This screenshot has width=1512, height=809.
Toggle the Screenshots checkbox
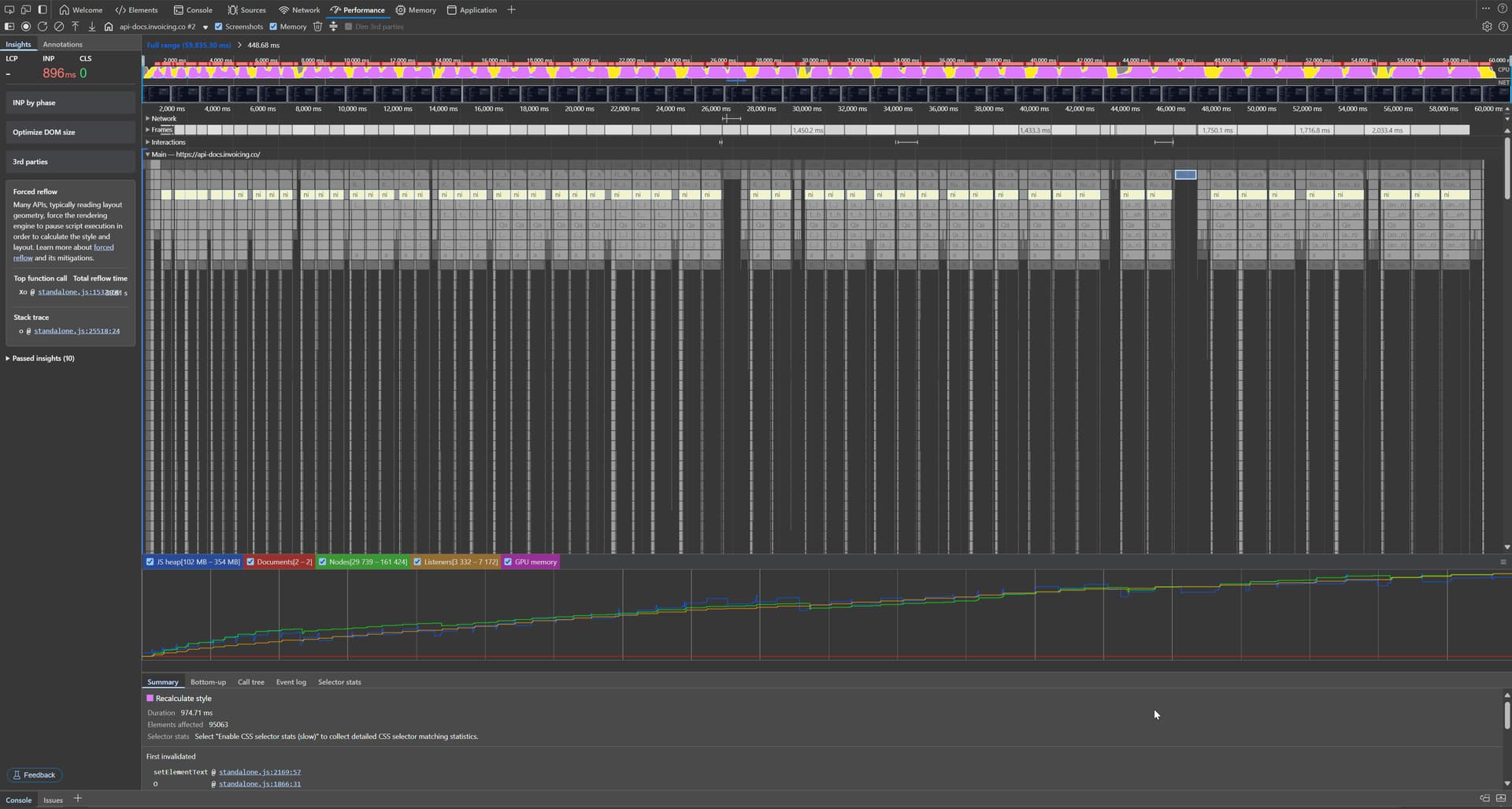tap(219, 26)
